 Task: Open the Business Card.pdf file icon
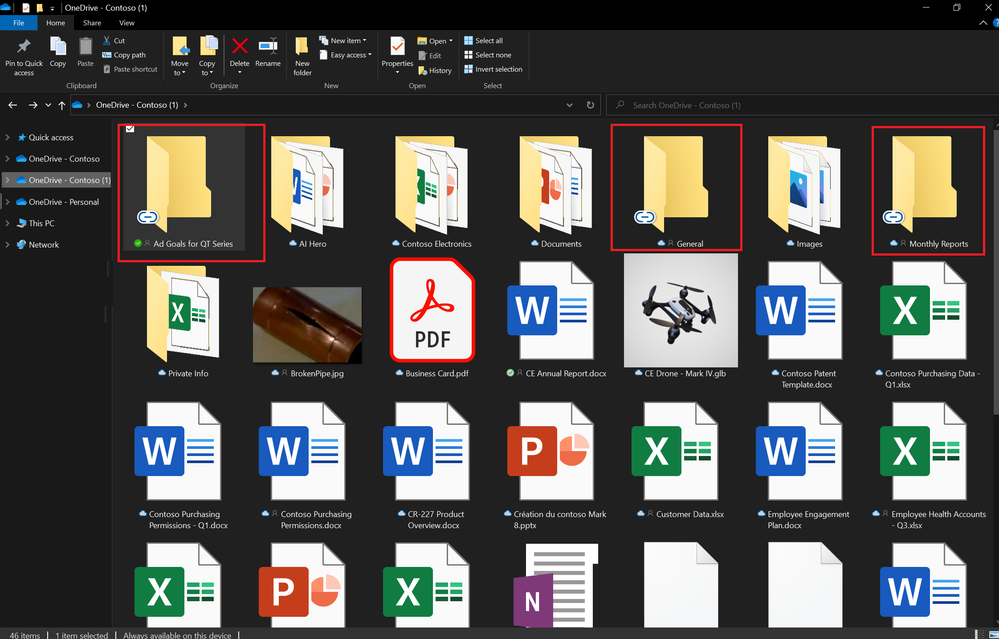tap(432, 309)
